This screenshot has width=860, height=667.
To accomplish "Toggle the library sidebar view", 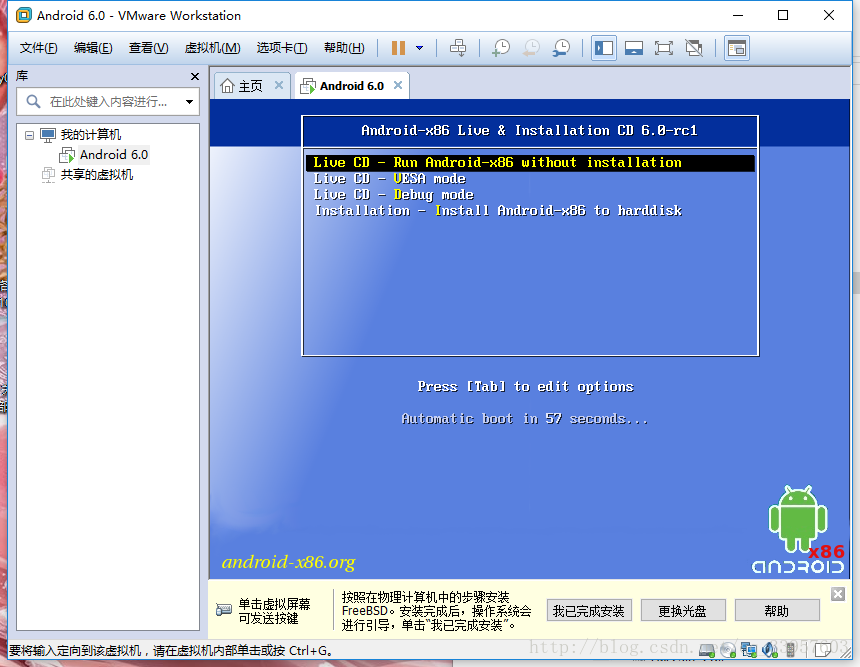I will (604, 48).
